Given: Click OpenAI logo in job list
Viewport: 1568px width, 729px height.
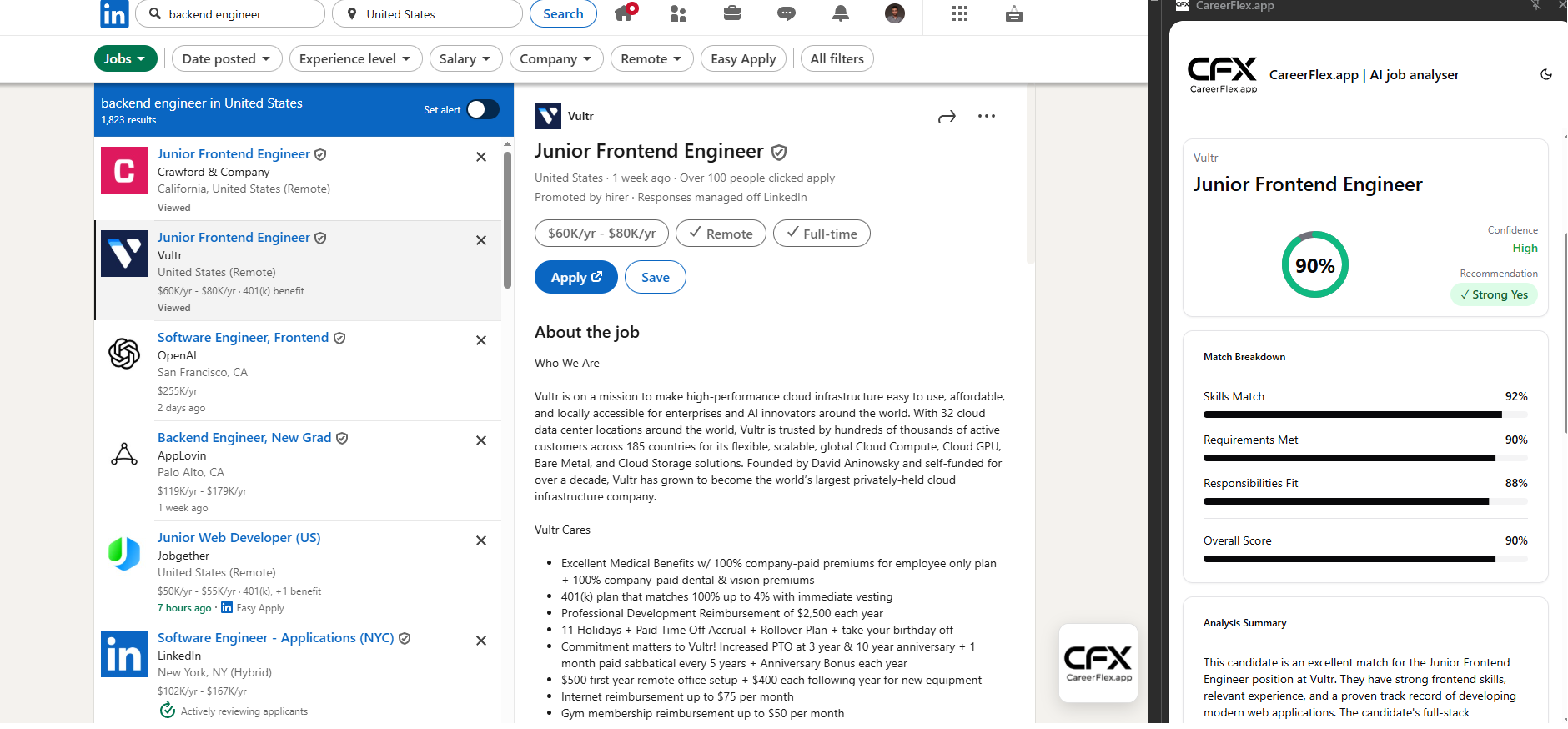Looking at the screenshot, I should (124, 354).
